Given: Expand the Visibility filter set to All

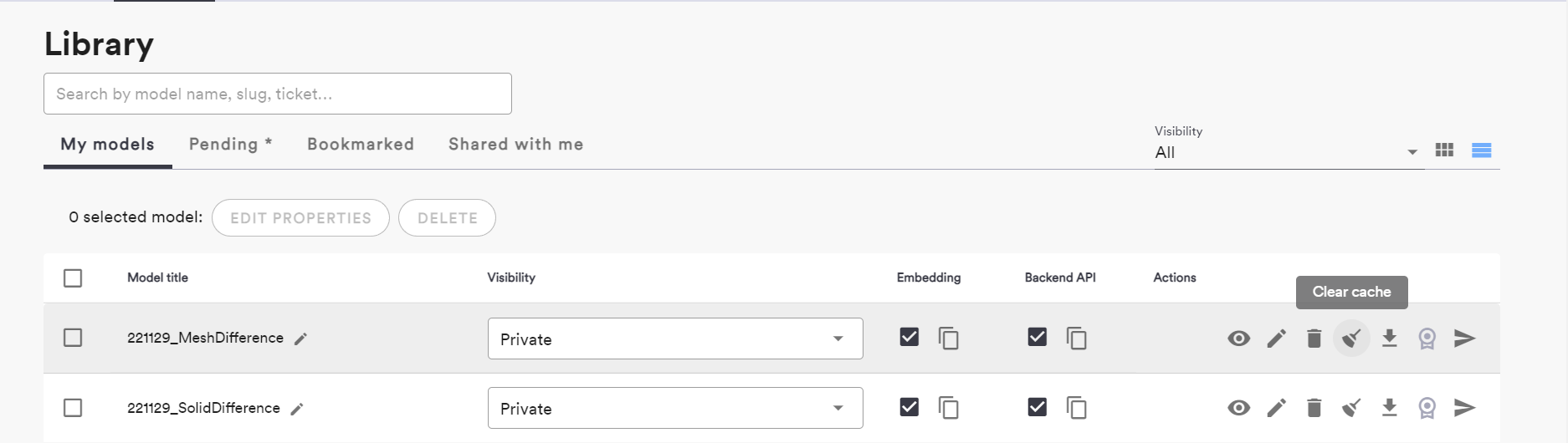Looking at the screenshot, I should [x=1287, y=152].
